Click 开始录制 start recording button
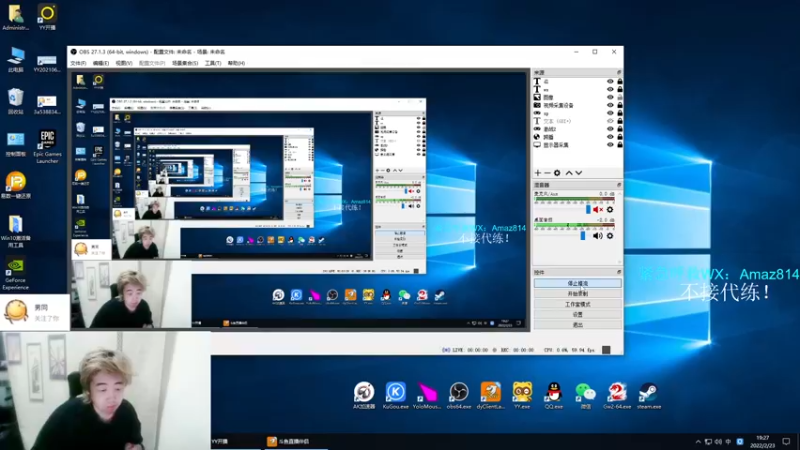Viewport: 800px width, 450px height. click(x=578, y=294)
